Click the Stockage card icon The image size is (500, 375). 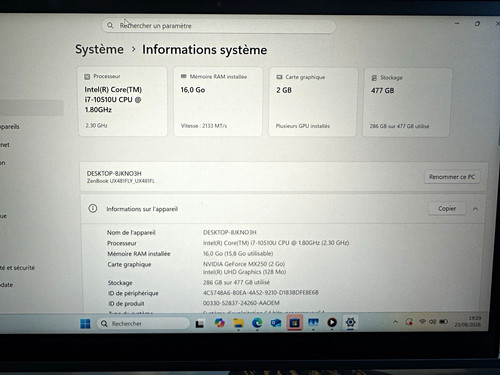click(374, 78)
